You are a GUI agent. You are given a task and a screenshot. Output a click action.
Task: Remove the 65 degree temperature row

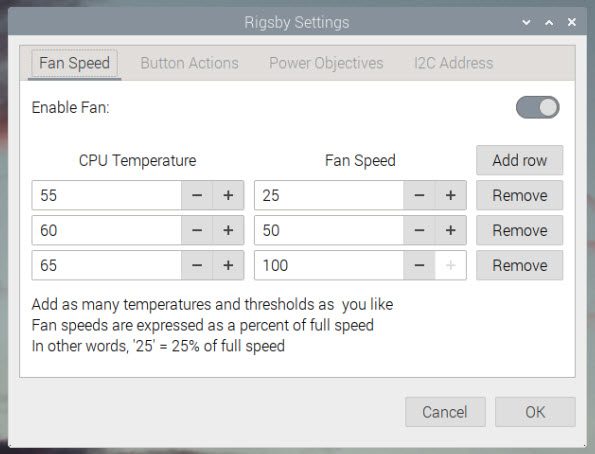[x=519, y=265]
